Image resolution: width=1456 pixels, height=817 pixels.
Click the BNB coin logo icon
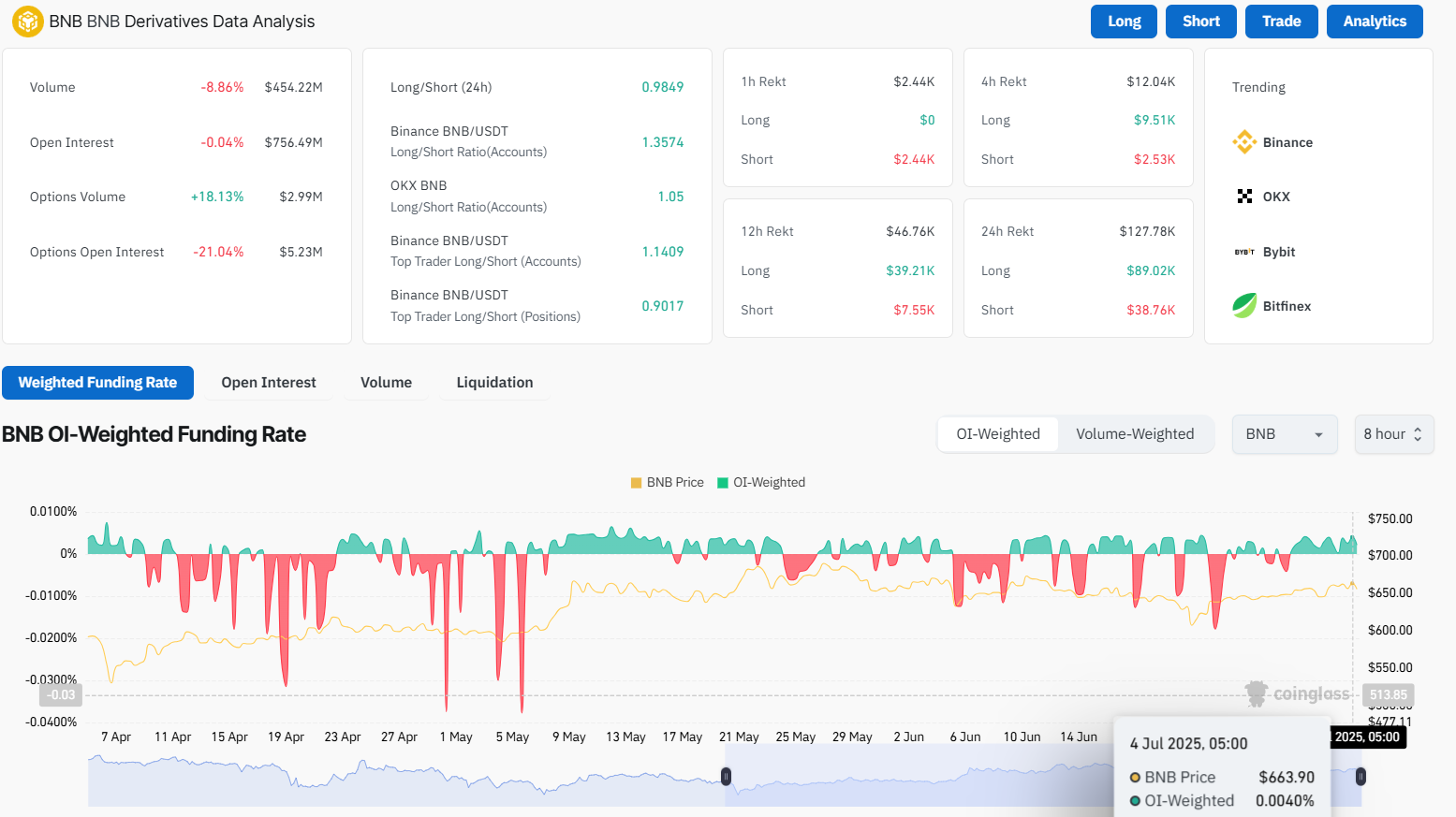pyautogui.click(x=27, y=21)
